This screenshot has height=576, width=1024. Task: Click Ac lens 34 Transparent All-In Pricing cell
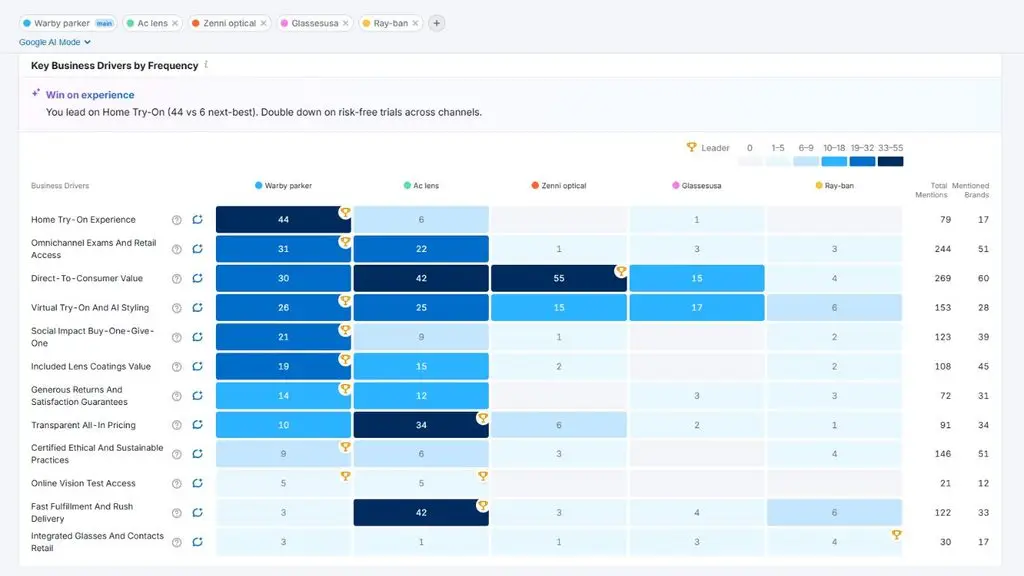coord(421,425)
